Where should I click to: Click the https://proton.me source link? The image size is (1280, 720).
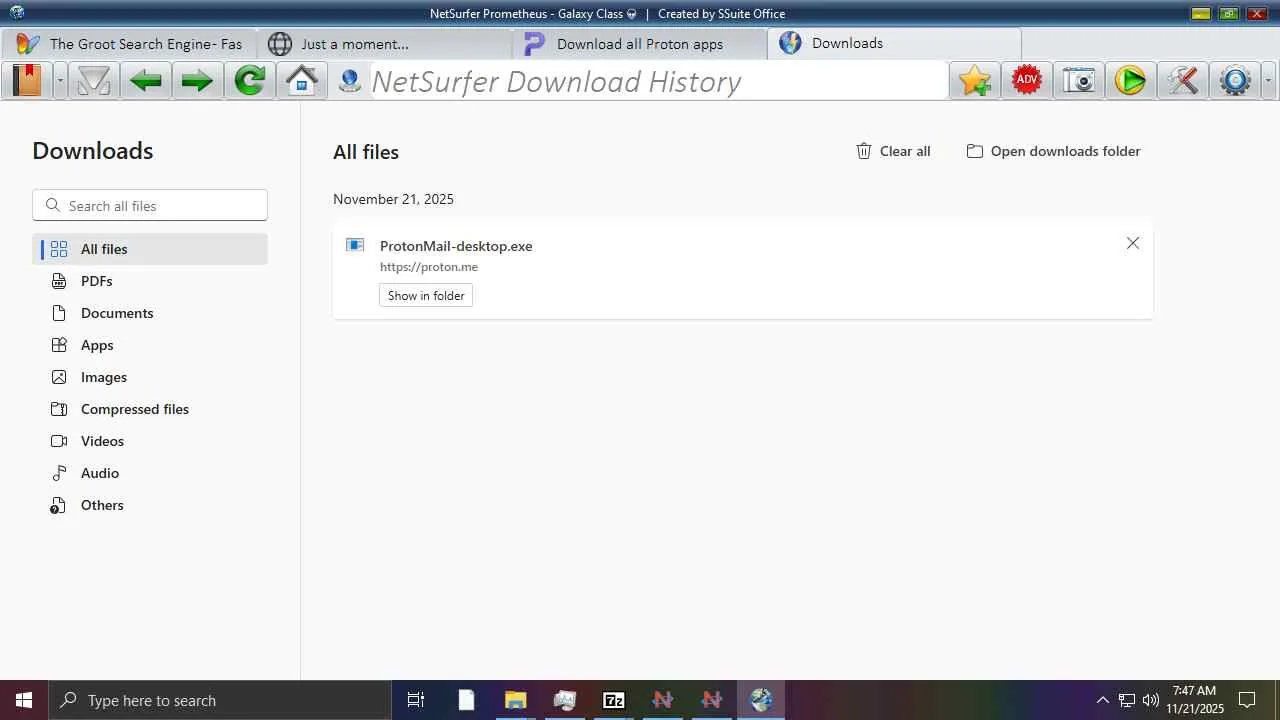pyautogui.click(x=429, y=267)
